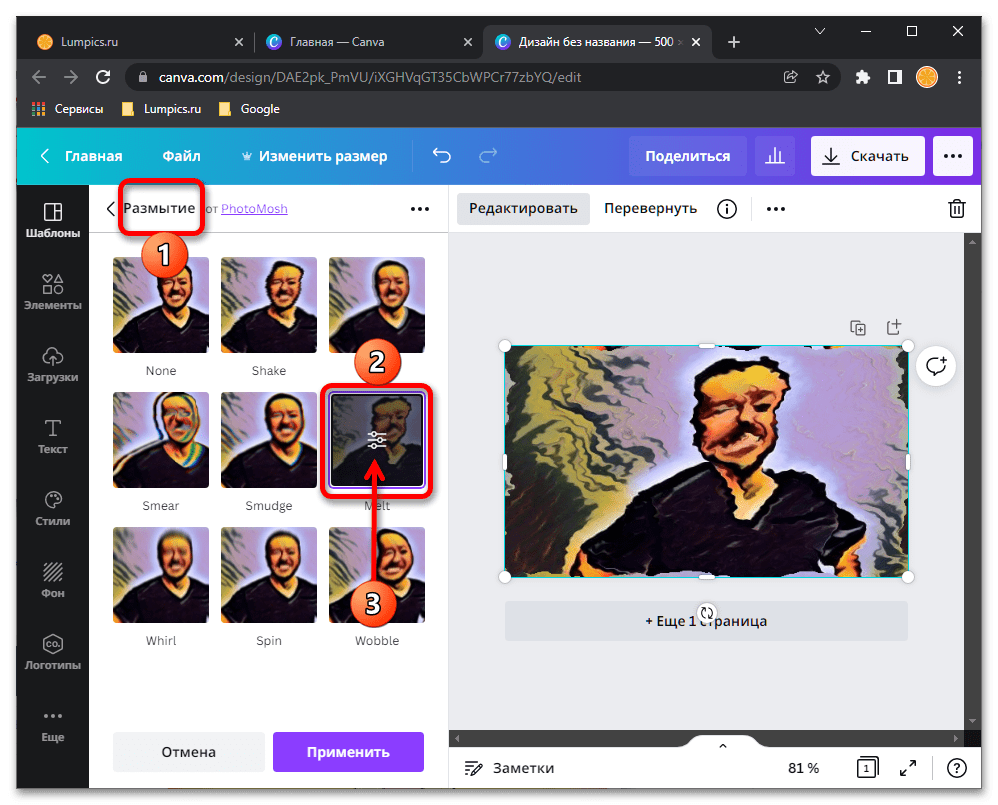Click the undo arrow icon
Image resolution: width=998 pixels, height=805 pixels.
[441, 156]
